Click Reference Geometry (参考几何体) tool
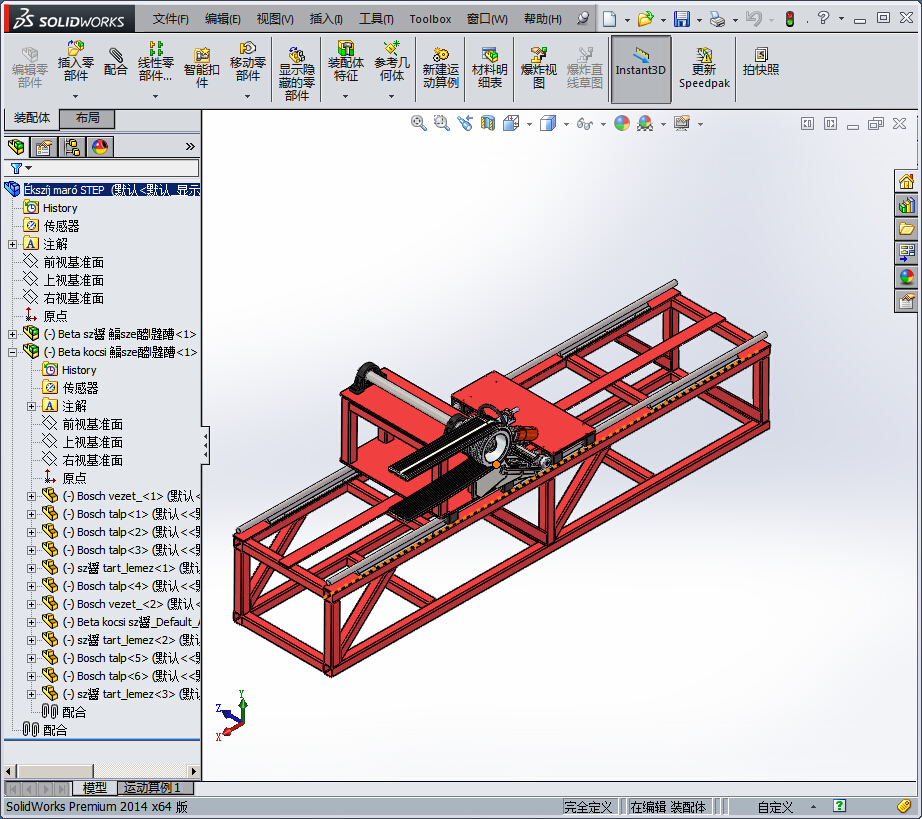922x819 pixels. [392, 62]
